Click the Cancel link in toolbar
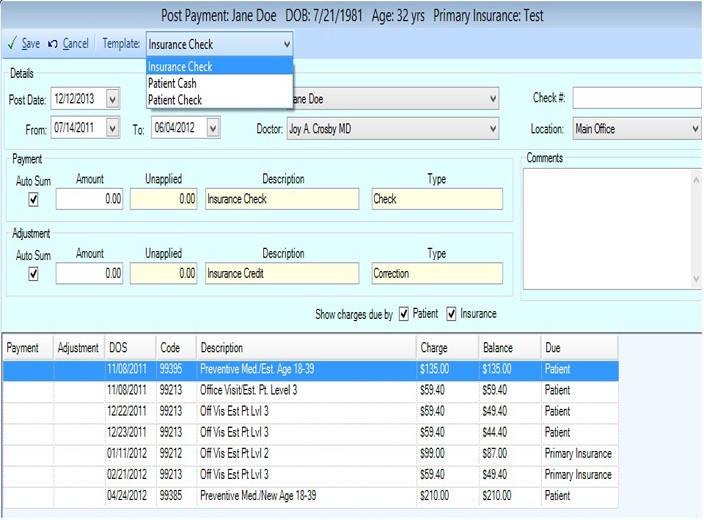Image resolution: width=704 pixels, height=520 pixels. 75,44
